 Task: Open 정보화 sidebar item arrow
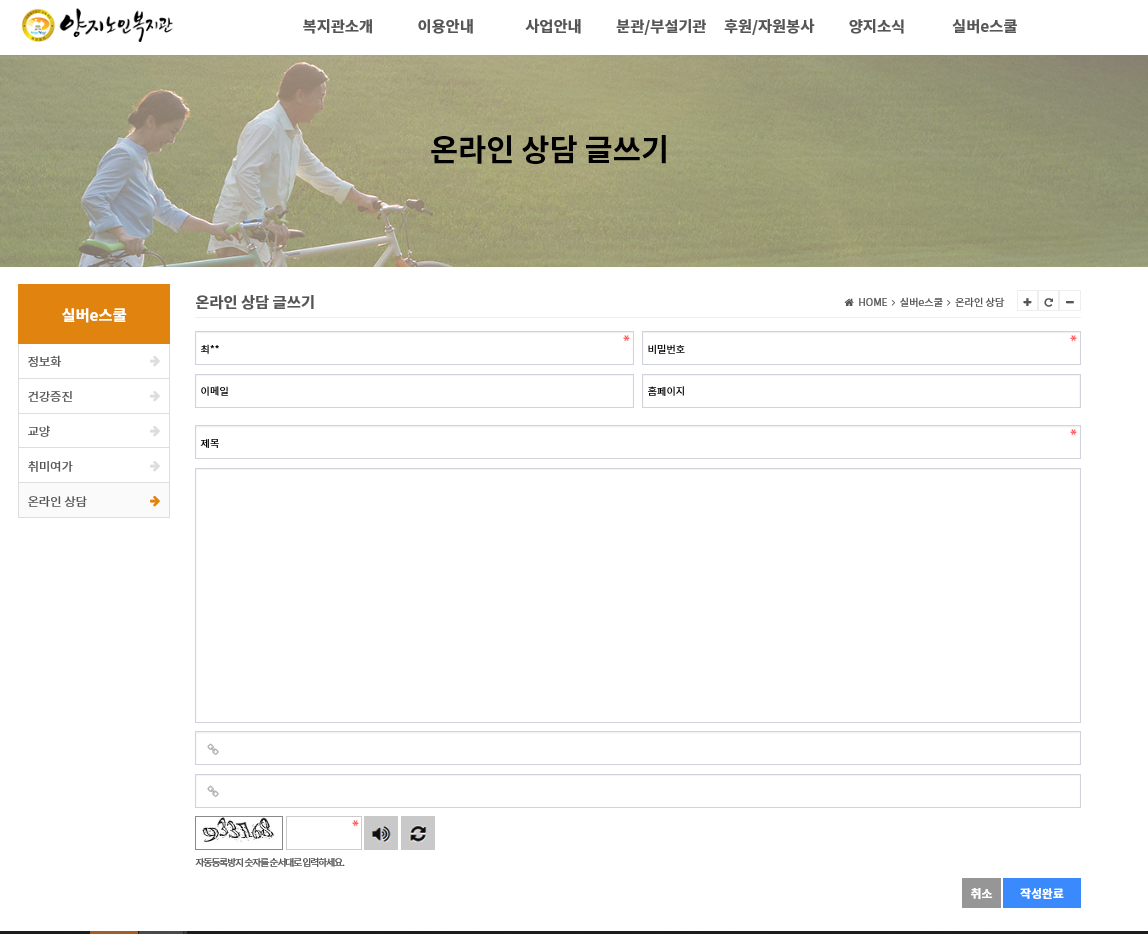tap(154, 361)
